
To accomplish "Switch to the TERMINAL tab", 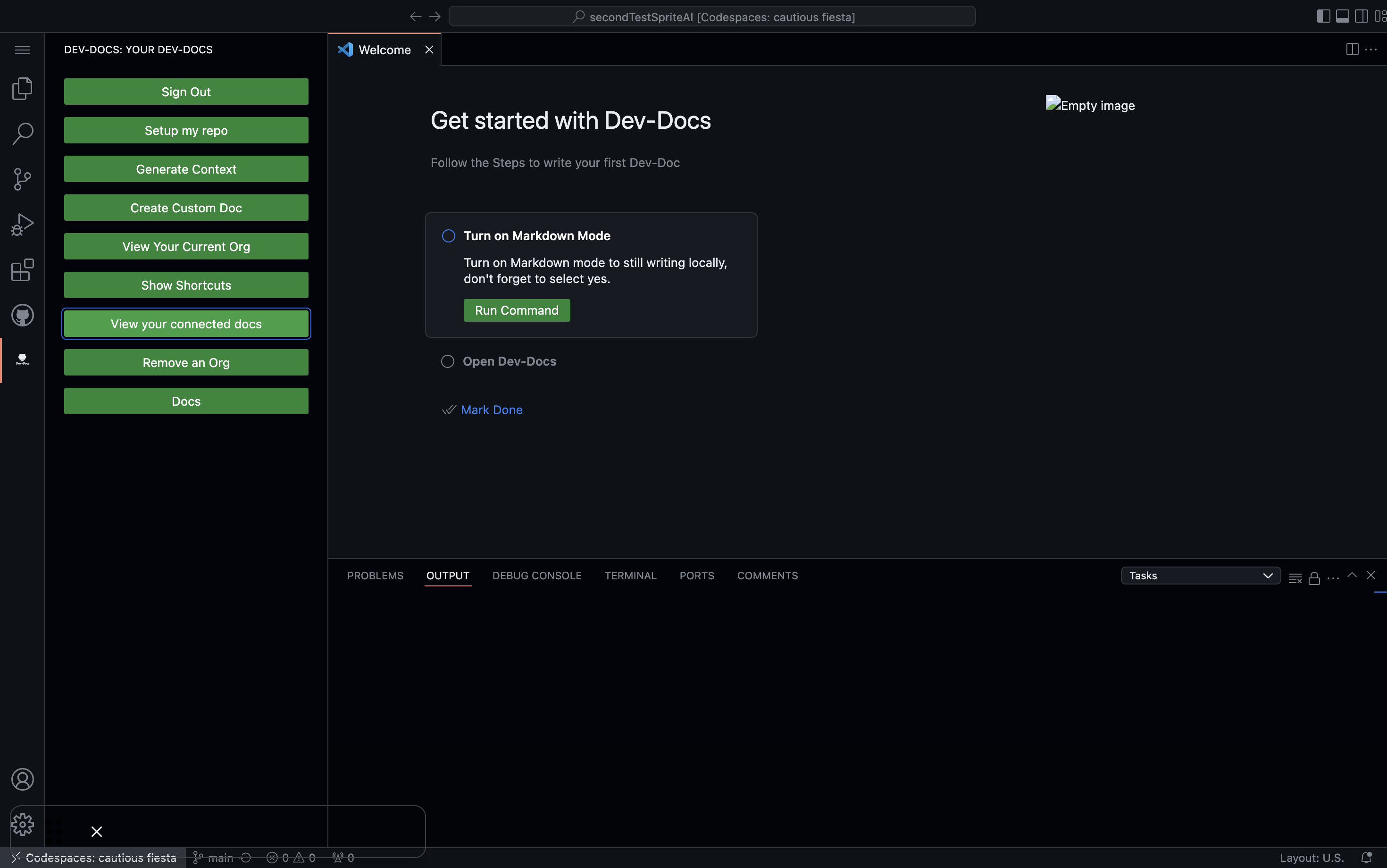I will coord(630,575).
